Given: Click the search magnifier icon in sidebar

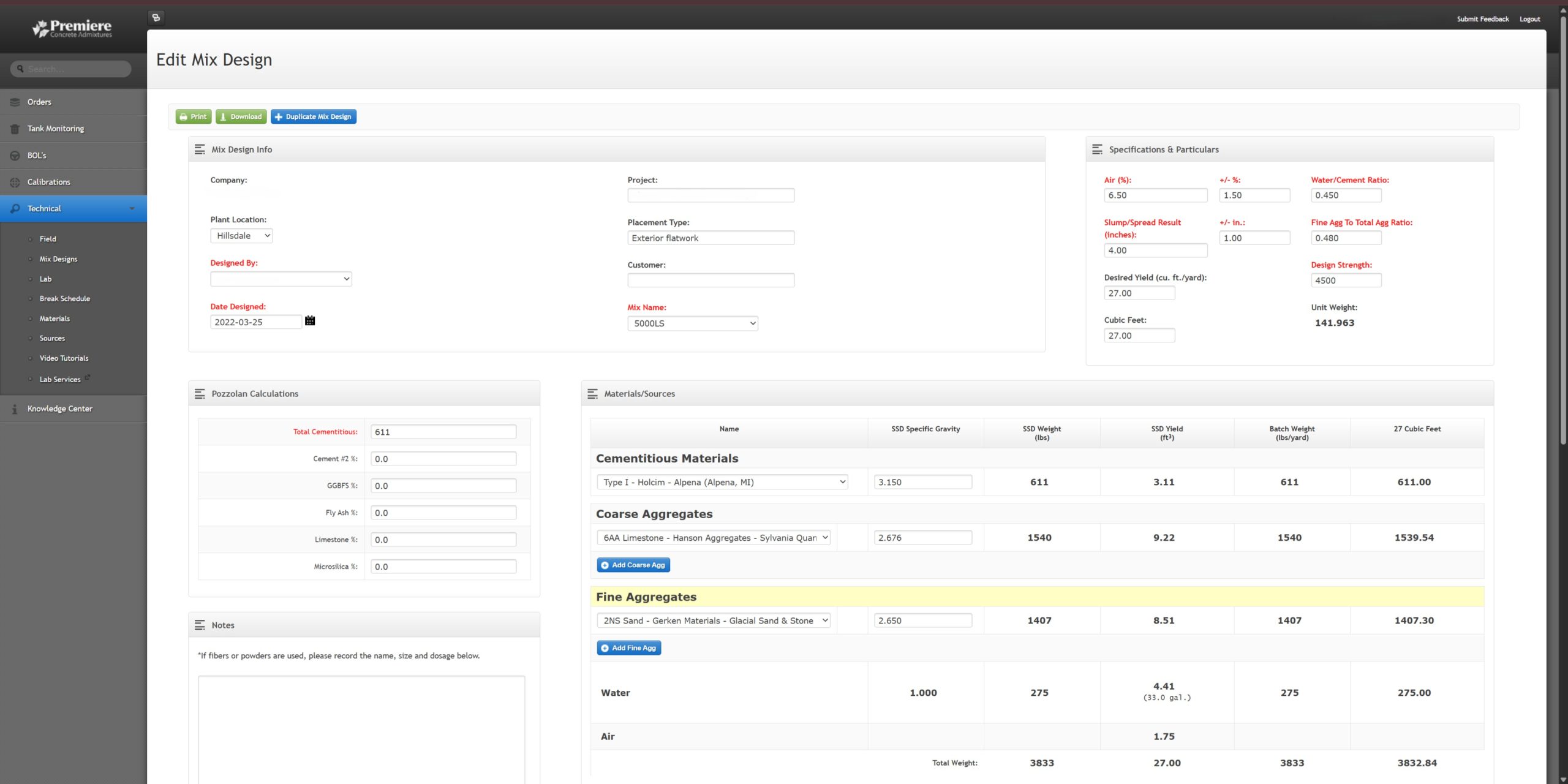Looking at the screenshot, I should (20, 69).
